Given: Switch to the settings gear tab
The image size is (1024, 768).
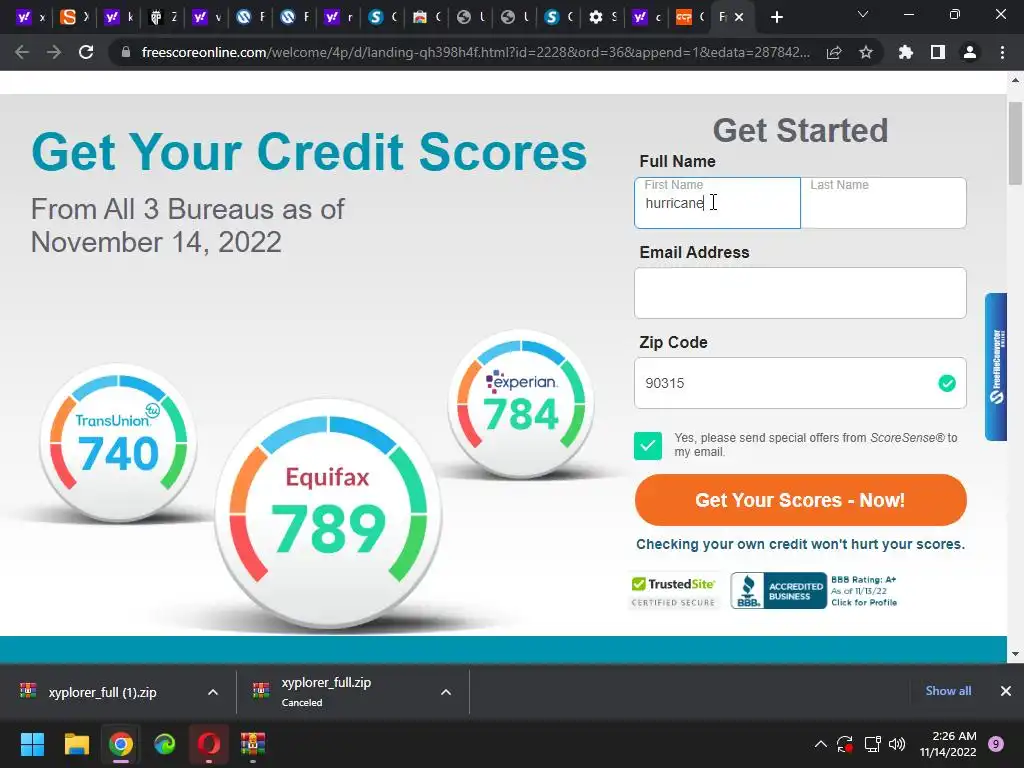Looking at the screenshot, I should coord(603,18).
